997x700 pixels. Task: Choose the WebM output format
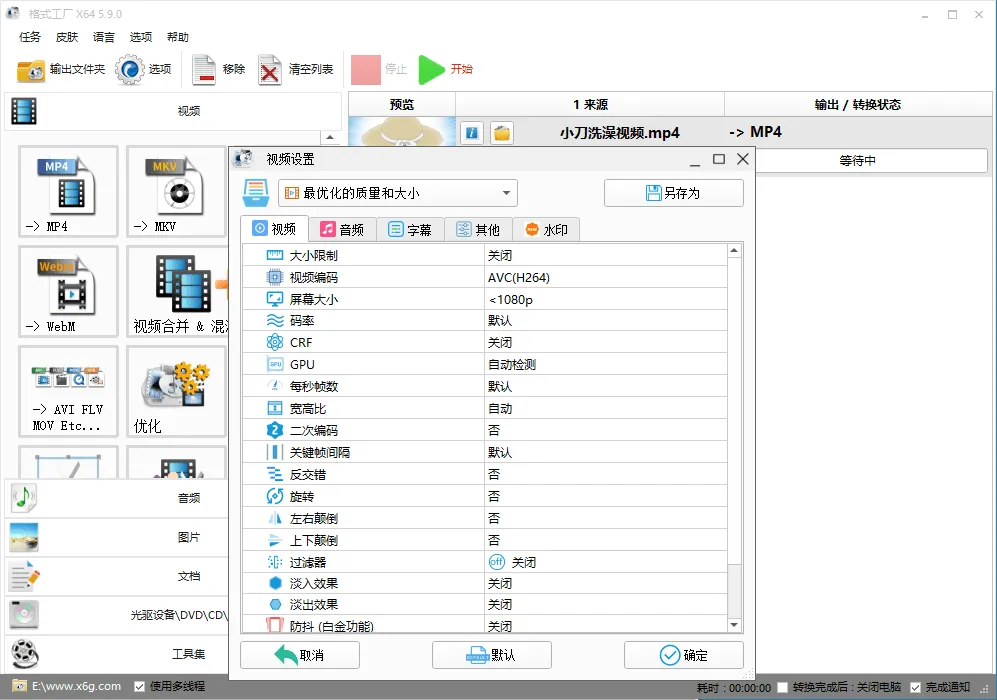coord(67,290)
